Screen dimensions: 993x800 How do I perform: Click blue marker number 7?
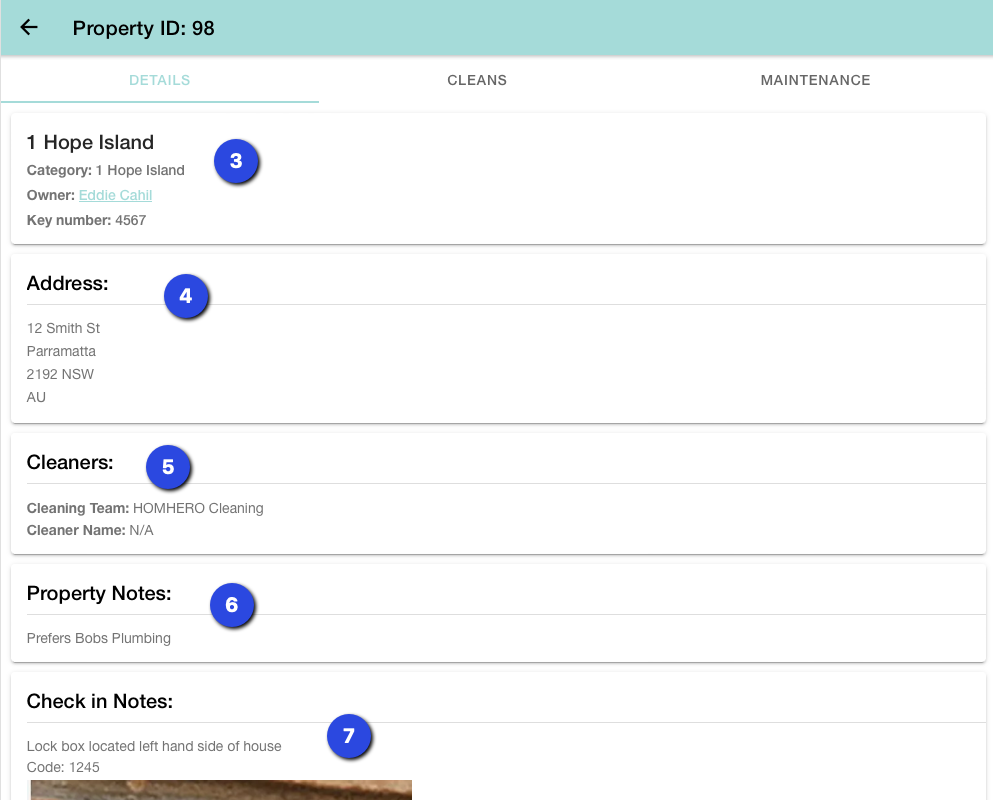coord(349,736)
